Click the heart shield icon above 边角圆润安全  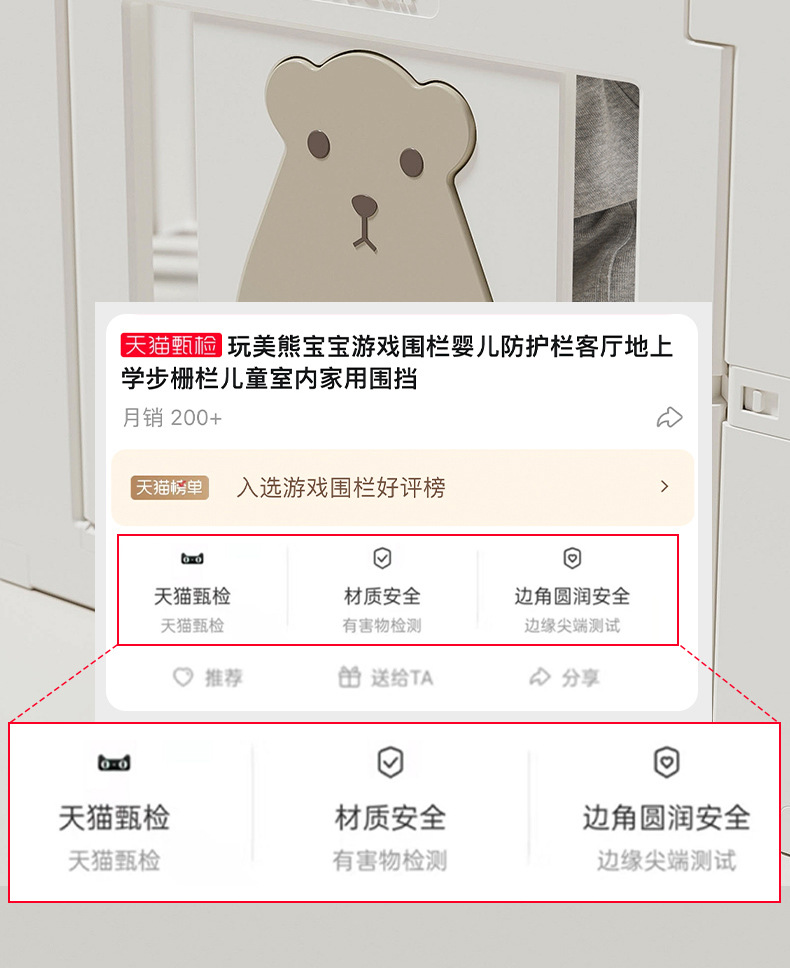click(x=573, y=558)
